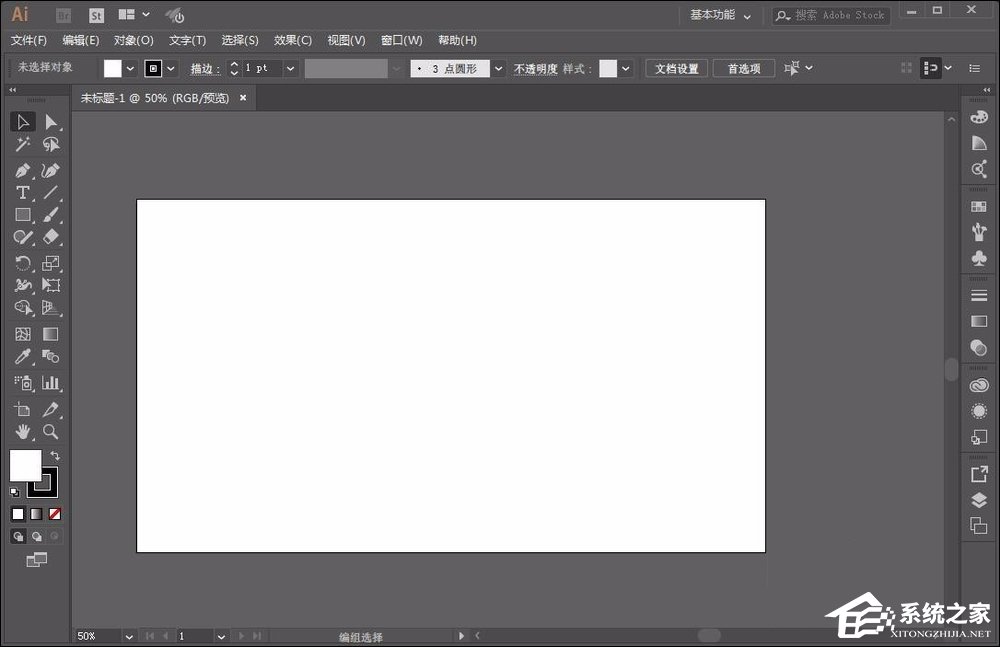Activate the Hand tool

pos(22,432)
